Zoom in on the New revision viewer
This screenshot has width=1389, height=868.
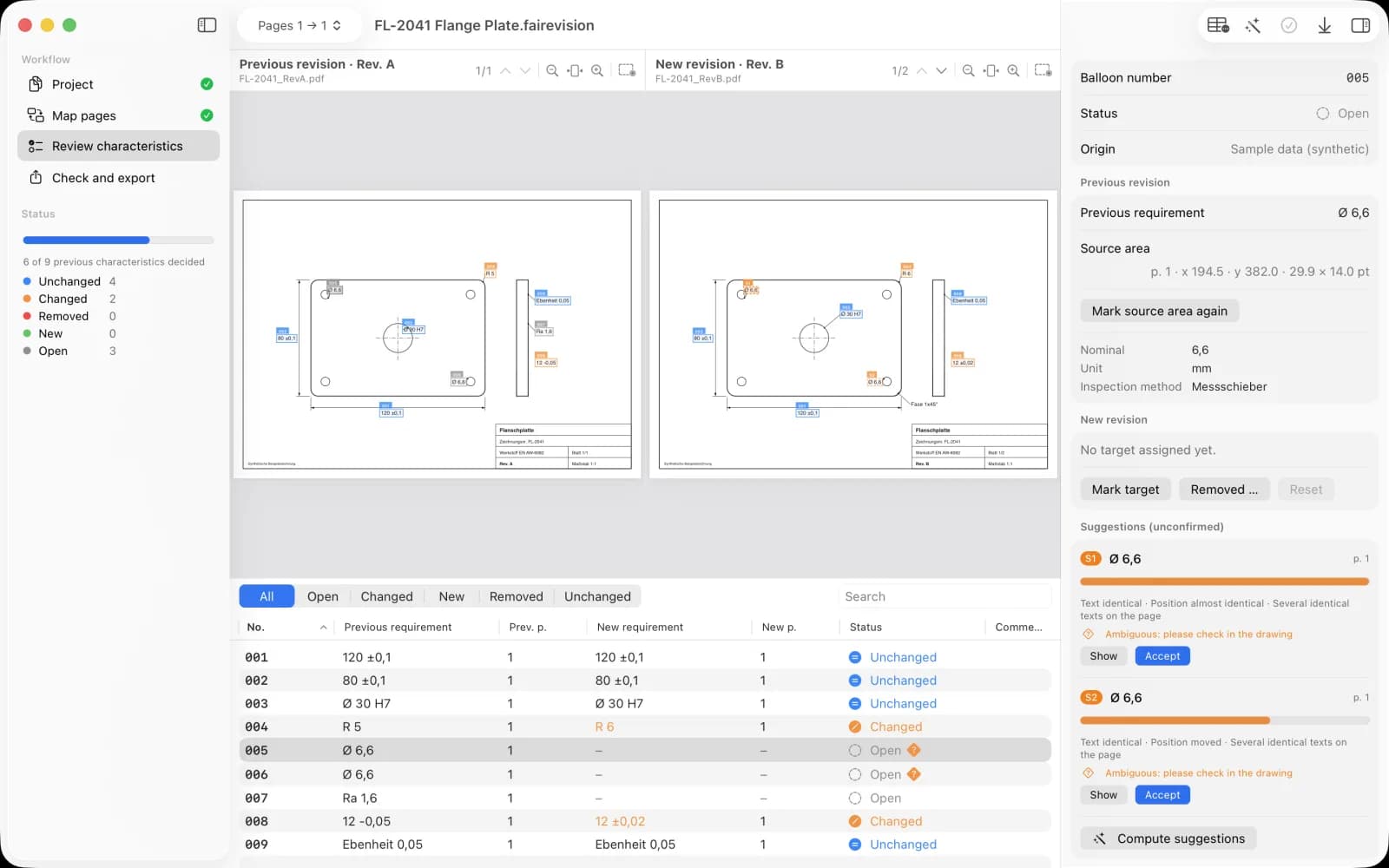tap(1013, 70)
